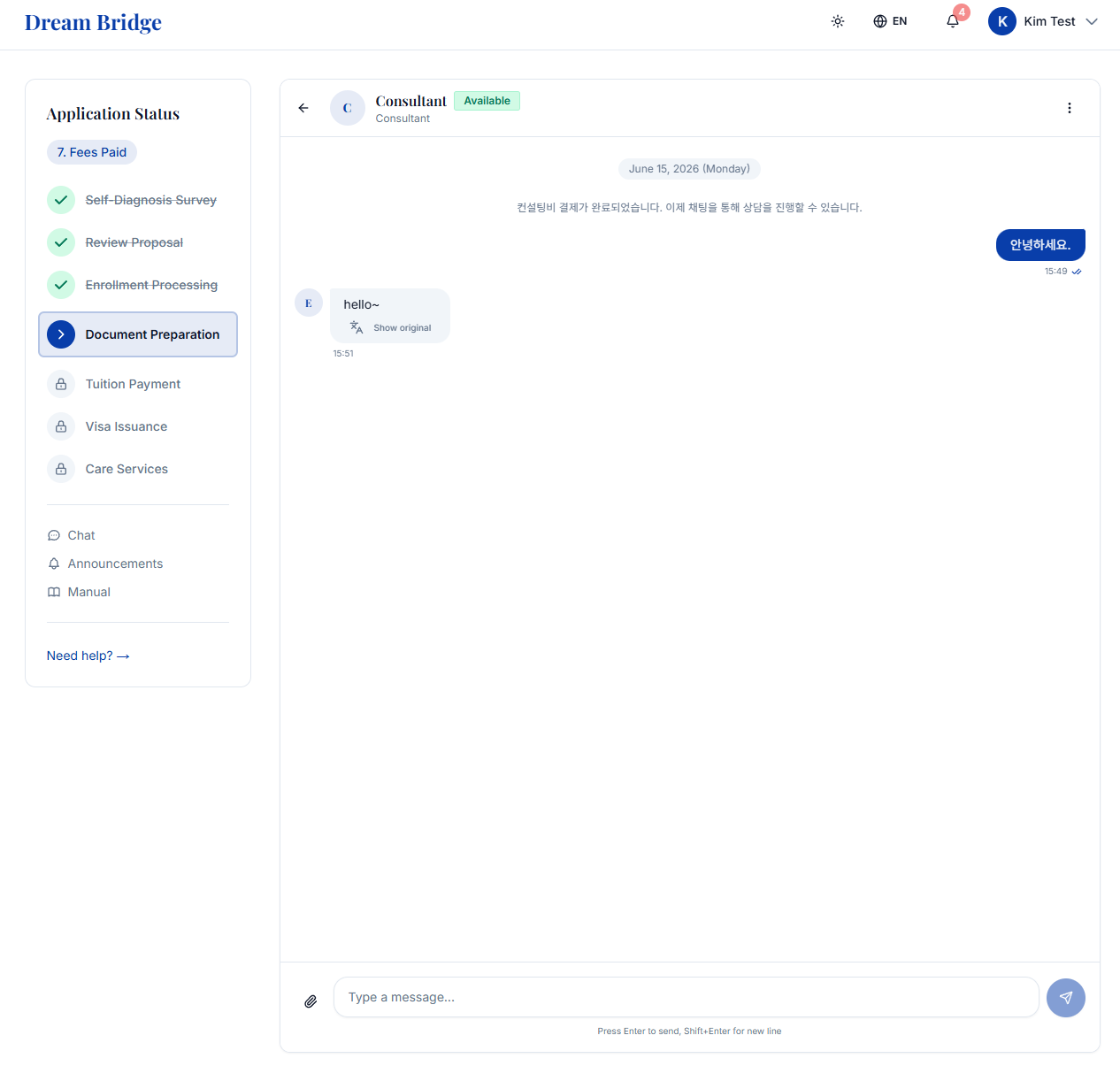Show original text of hello~ message
Image resolution: width=1120 pixels, height=1066 pixels.
[402, 327]
